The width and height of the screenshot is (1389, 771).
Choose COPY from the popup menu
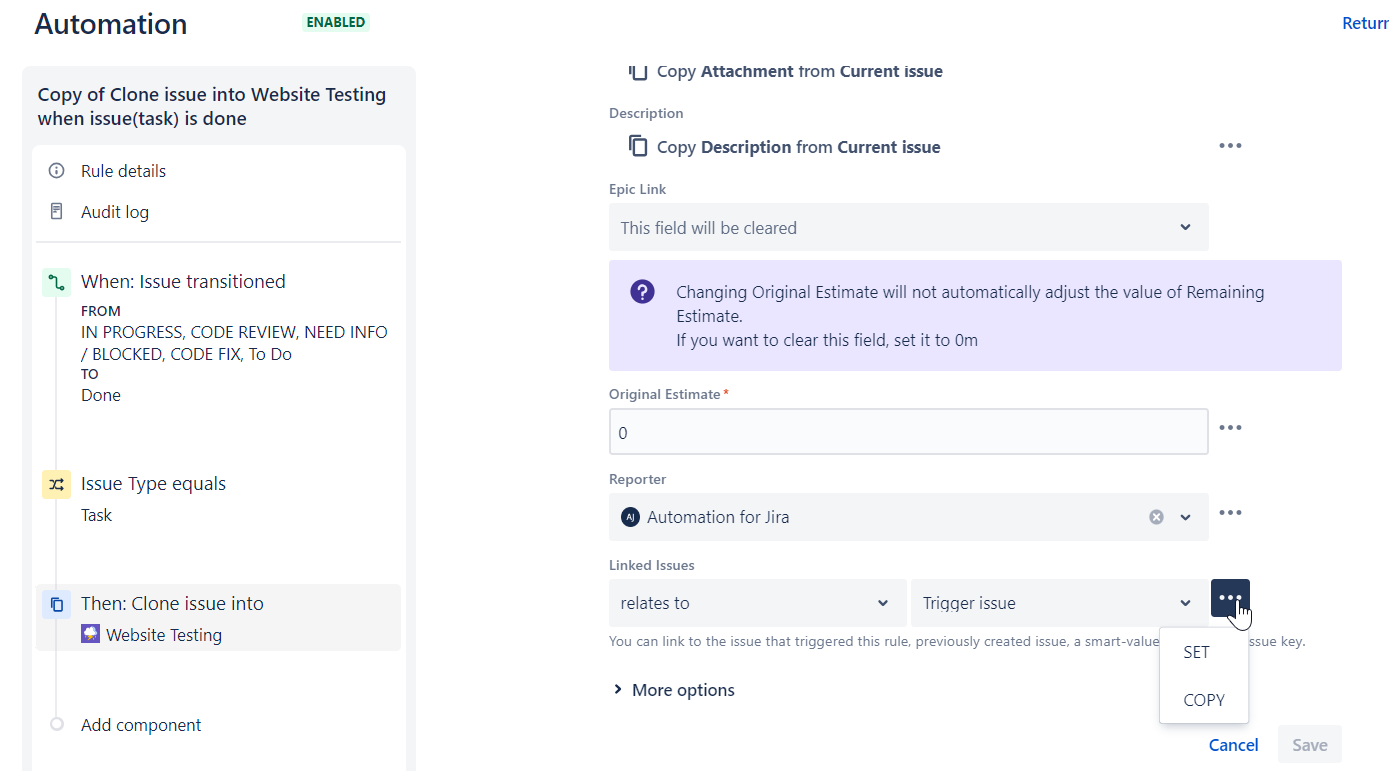point(1204,700)
